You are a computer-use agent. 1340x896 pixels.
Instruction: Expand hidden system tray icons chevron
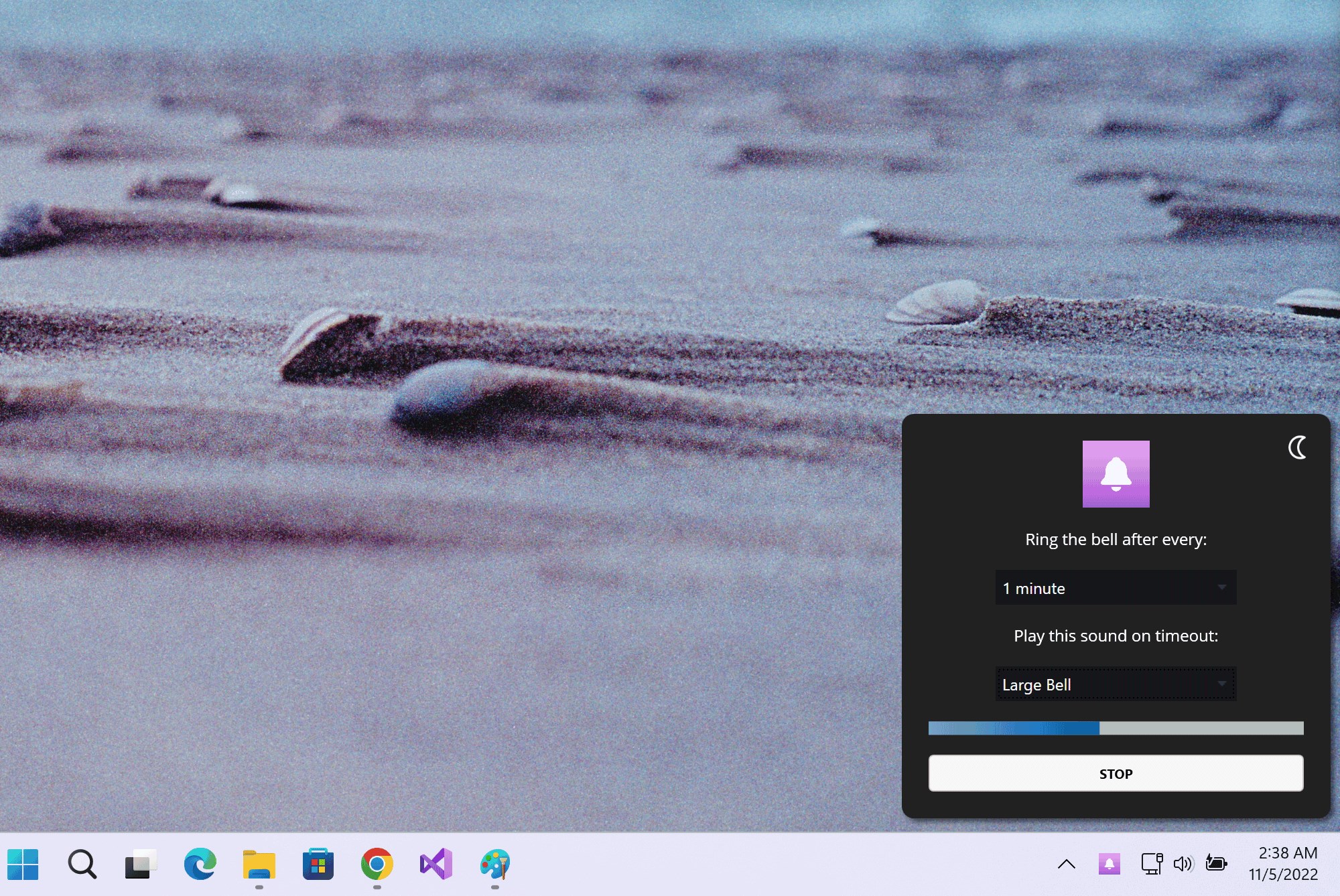point(1066,864)
